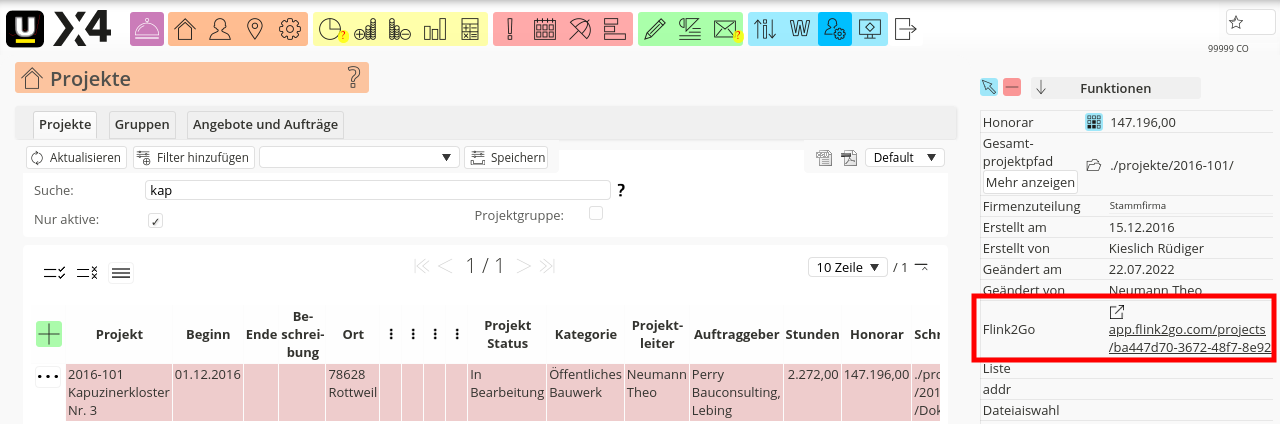
Task: Switch to Angebote und Aufträge tab
Action: pyautogui.click(x=265, y=125)
